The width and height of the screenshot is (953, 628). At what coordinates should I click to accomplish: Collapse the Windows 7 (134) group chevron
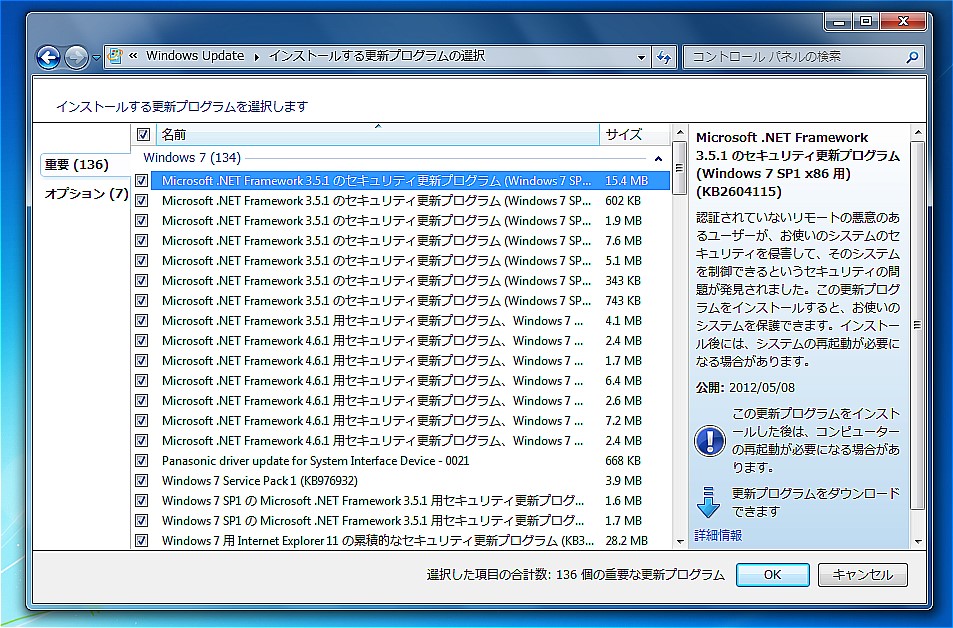tap(658, 159)
